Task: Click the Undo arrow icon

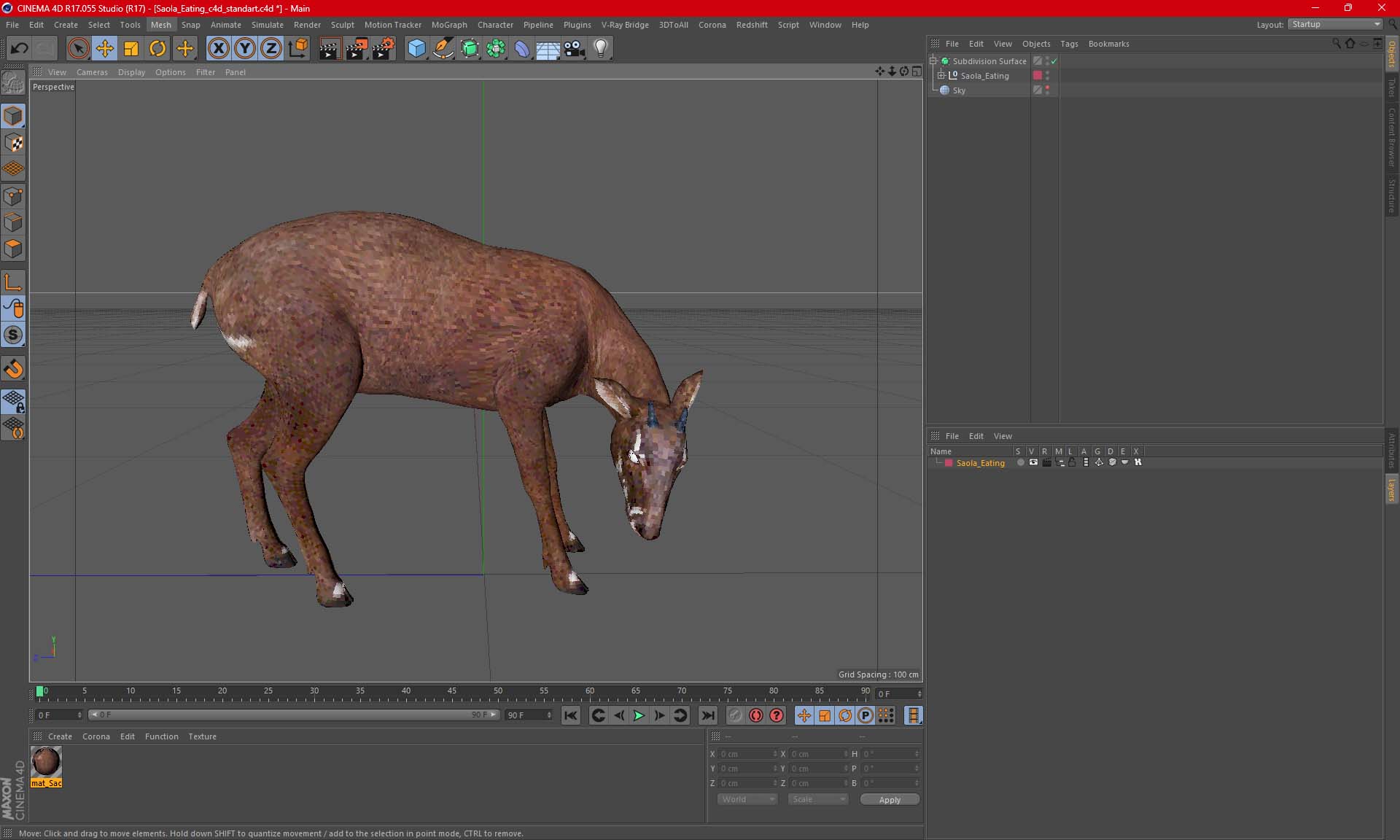Action: [20, 49]
